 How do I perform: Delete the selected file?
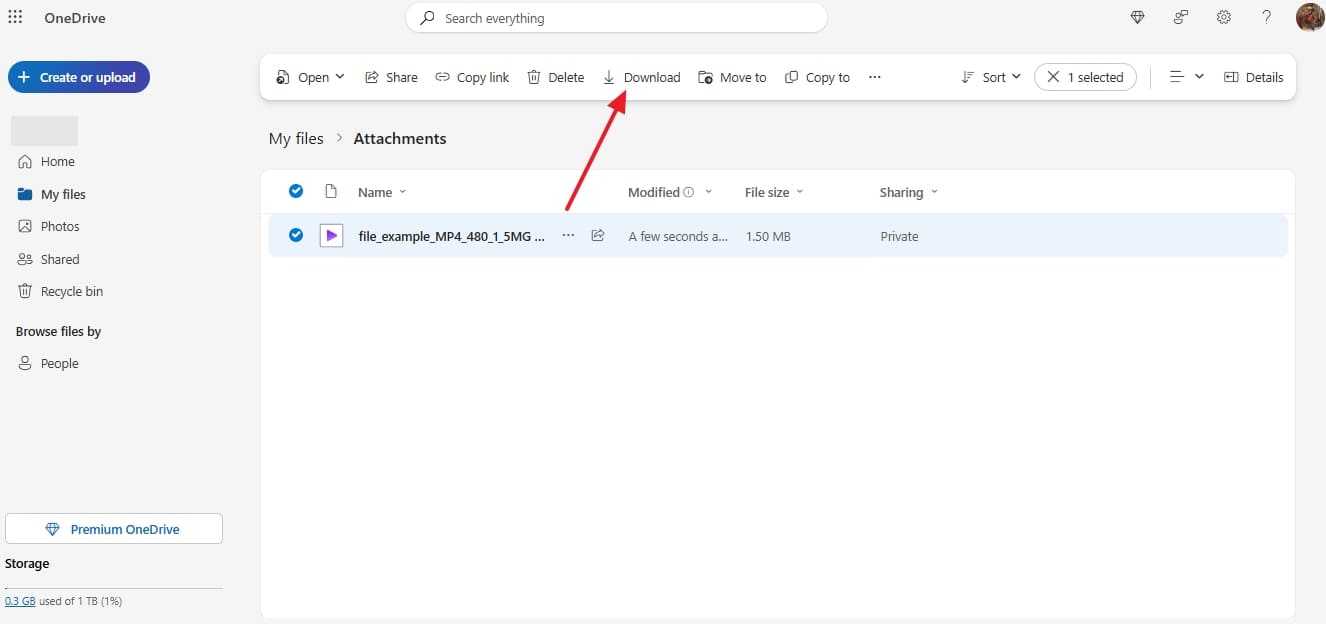point(555,77)
